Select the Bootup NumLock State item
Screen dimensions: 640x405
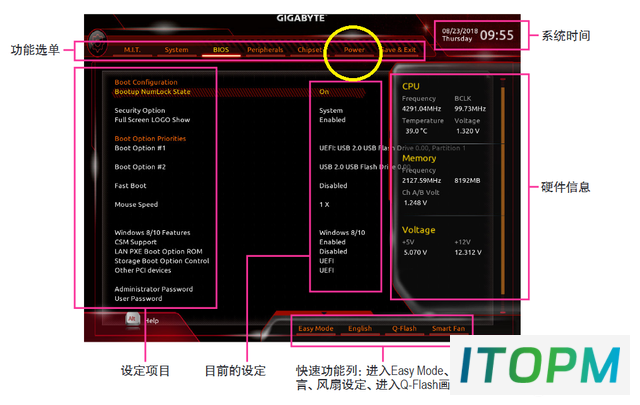[152, 92]
